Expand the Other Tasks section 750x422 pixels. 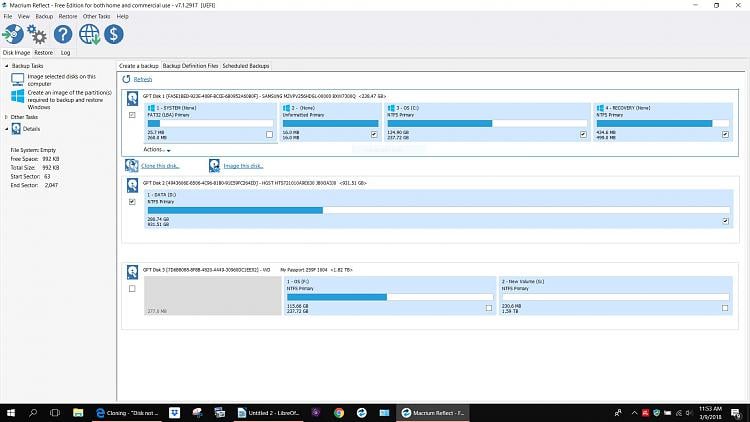[x=7, y=117]
